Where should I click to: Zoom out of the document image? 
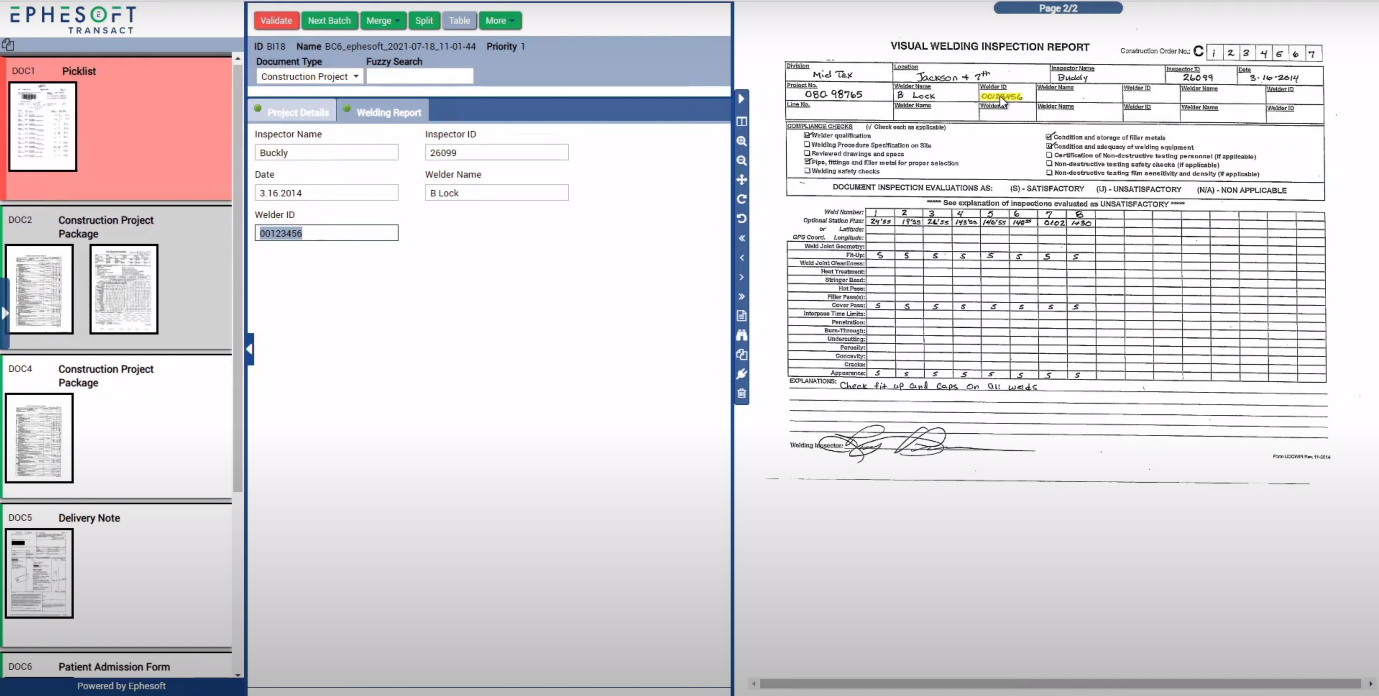(741, 160)
